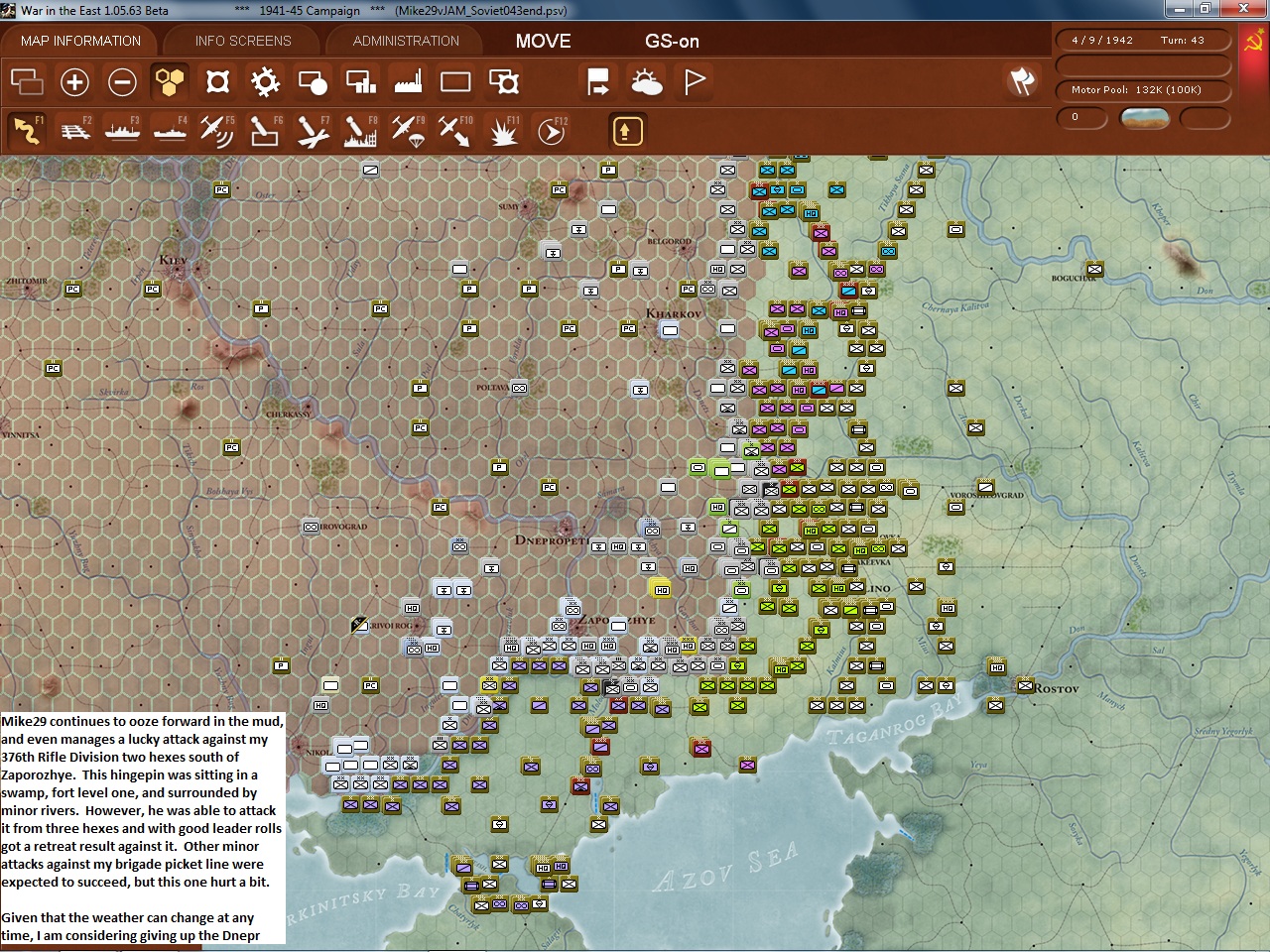
Task: Click the MOVE mode label
Action: [x=543, y=41]
